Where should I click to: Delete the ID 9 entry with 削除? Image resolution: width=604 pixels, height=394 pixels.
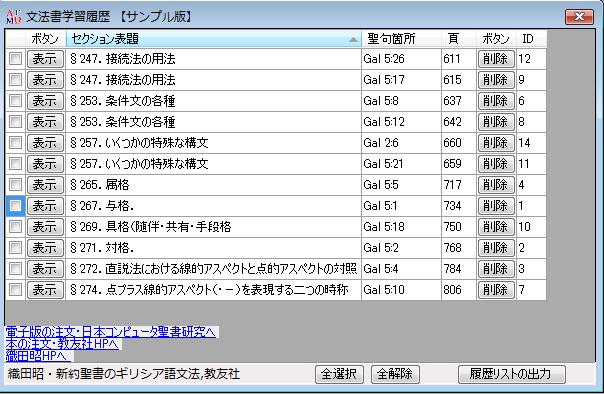[x=496, y=80]
